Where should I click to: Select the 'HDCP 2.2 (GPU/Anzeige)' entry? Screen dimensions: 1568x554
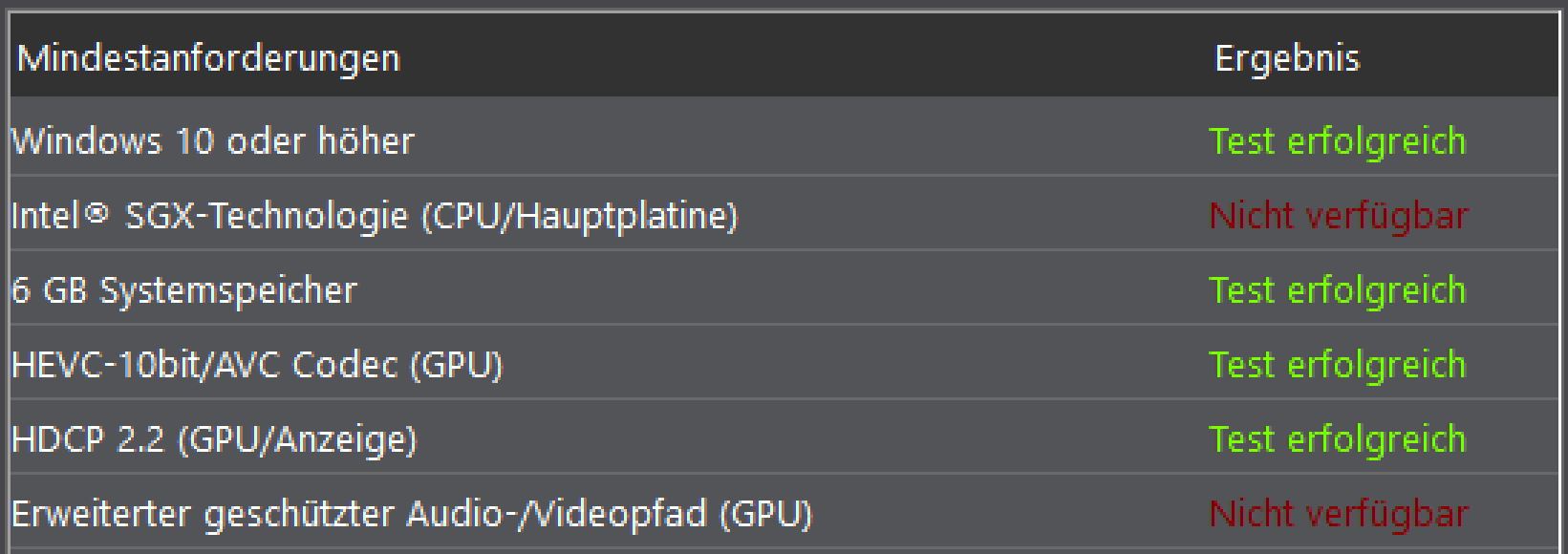click(214, 439)
